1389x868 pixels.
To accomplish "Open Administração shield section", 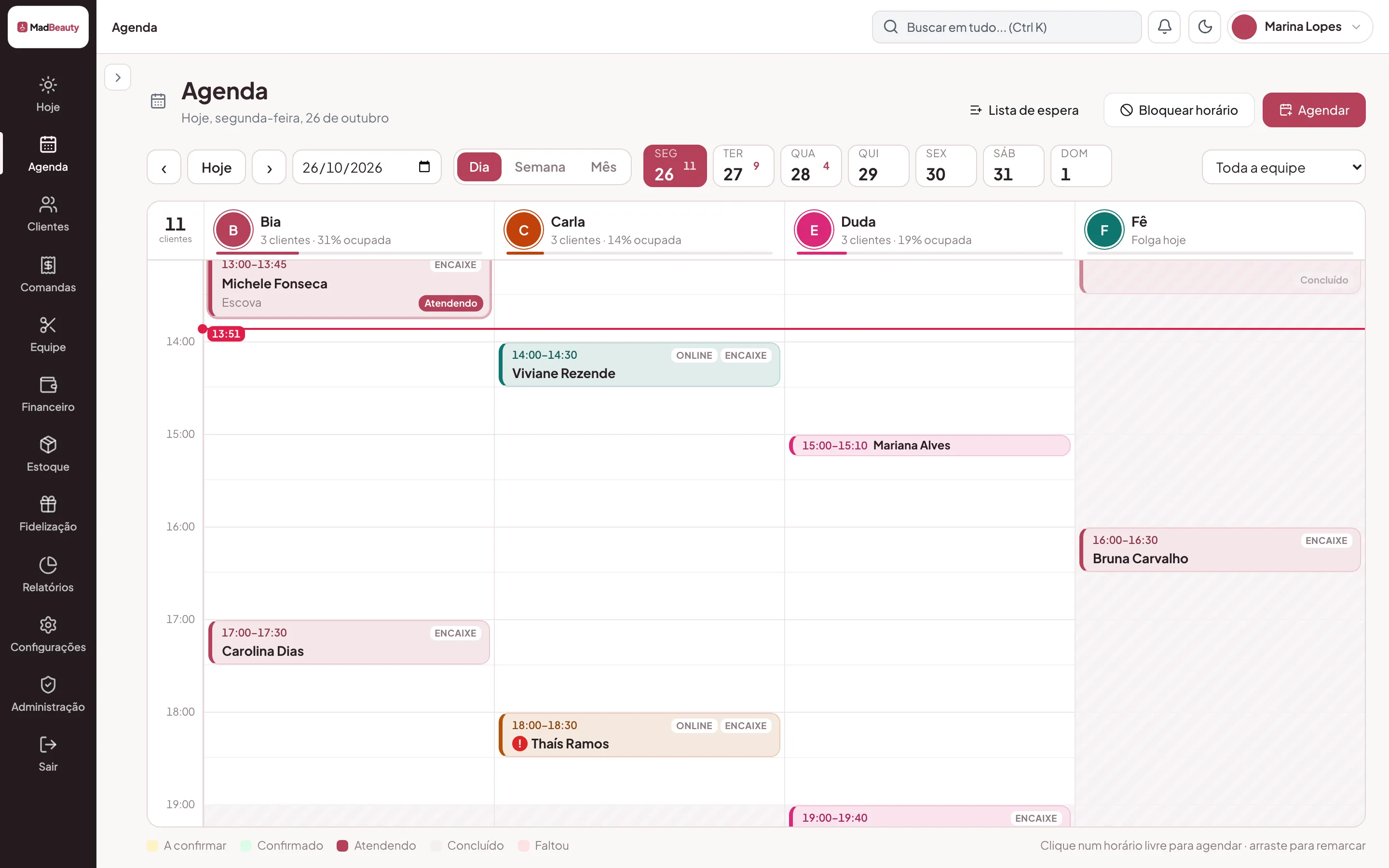I will [x=48, y=694].
